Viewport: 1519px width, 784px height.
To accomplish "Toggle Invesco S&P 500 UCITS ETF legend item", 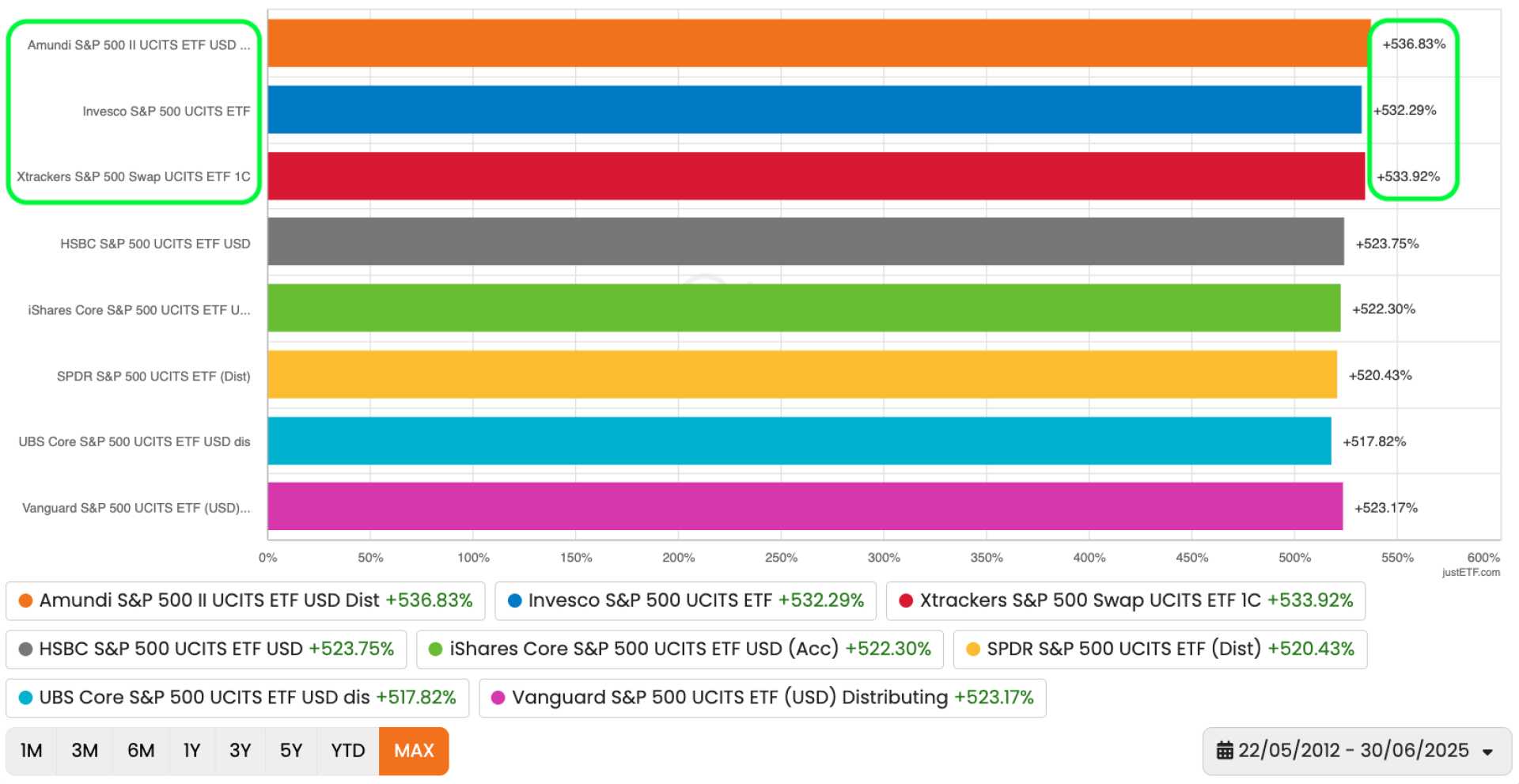I will pos(685,601).
